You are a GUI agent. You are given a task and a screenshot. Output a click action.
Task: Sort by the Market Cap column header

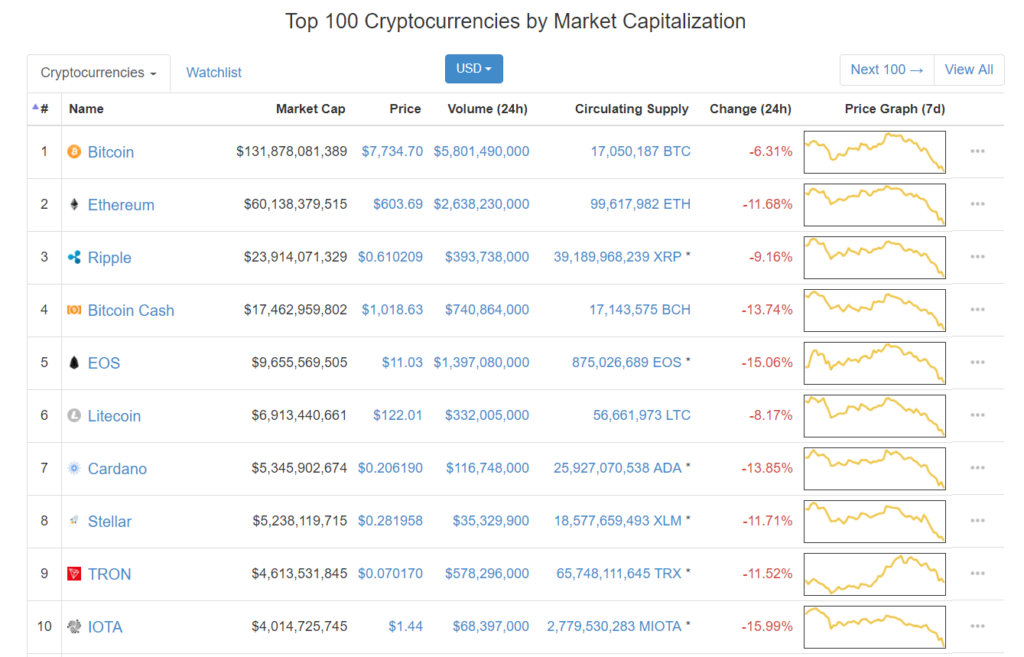[310, 109]
